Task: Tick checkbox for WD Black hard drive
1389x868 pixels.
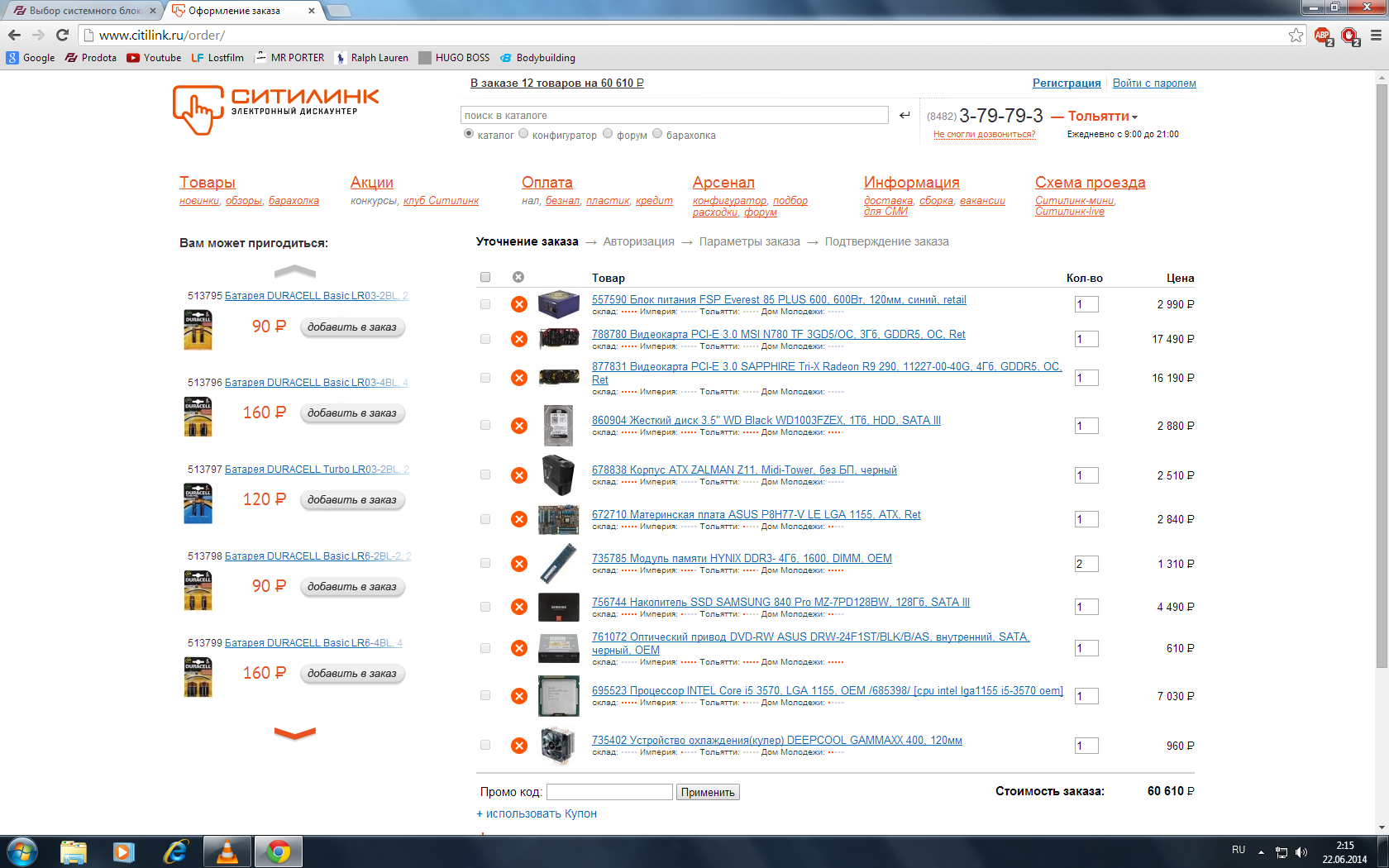Action: click(485, 425)
